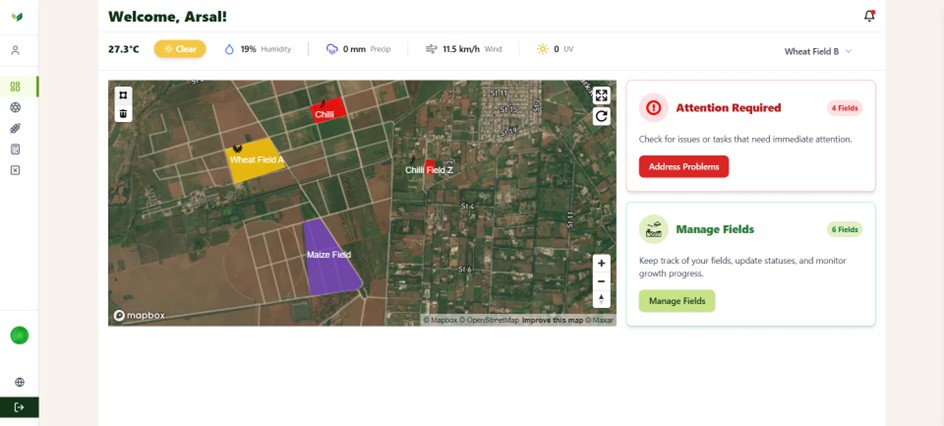The image size is (944, 426).
Task: Select the yellow Wheat Field A polygon
Action: [255, 160]
